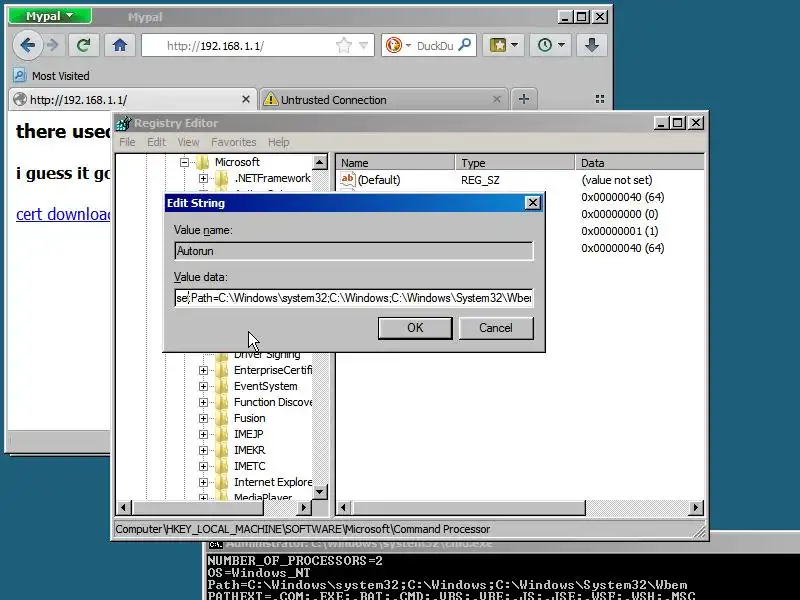Open a new browser tab
Viewport: 800px width, 600px height.
click(x=523, y=99)
